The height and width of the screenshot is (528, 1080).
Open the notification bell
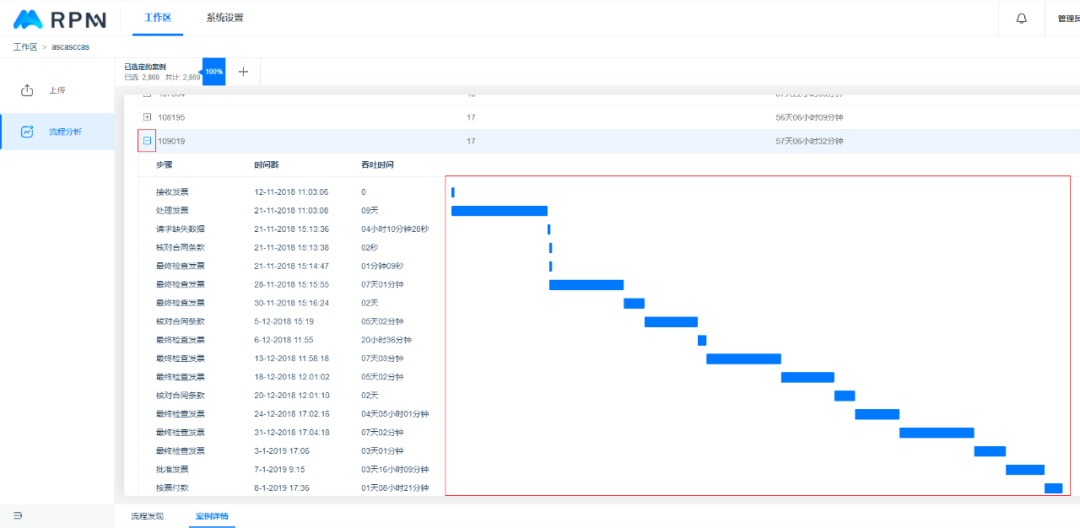click(1021, 18)
